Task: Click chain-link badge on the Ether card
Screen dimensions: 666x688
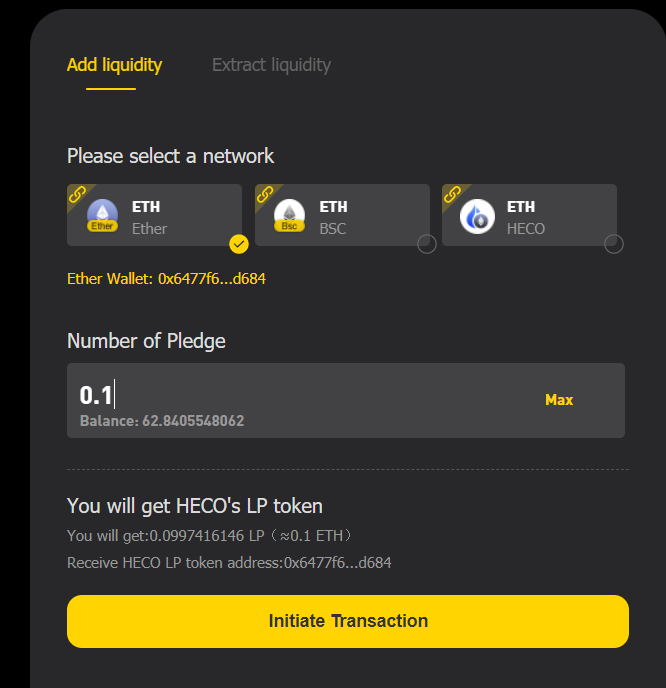Action: click(76, 193)
